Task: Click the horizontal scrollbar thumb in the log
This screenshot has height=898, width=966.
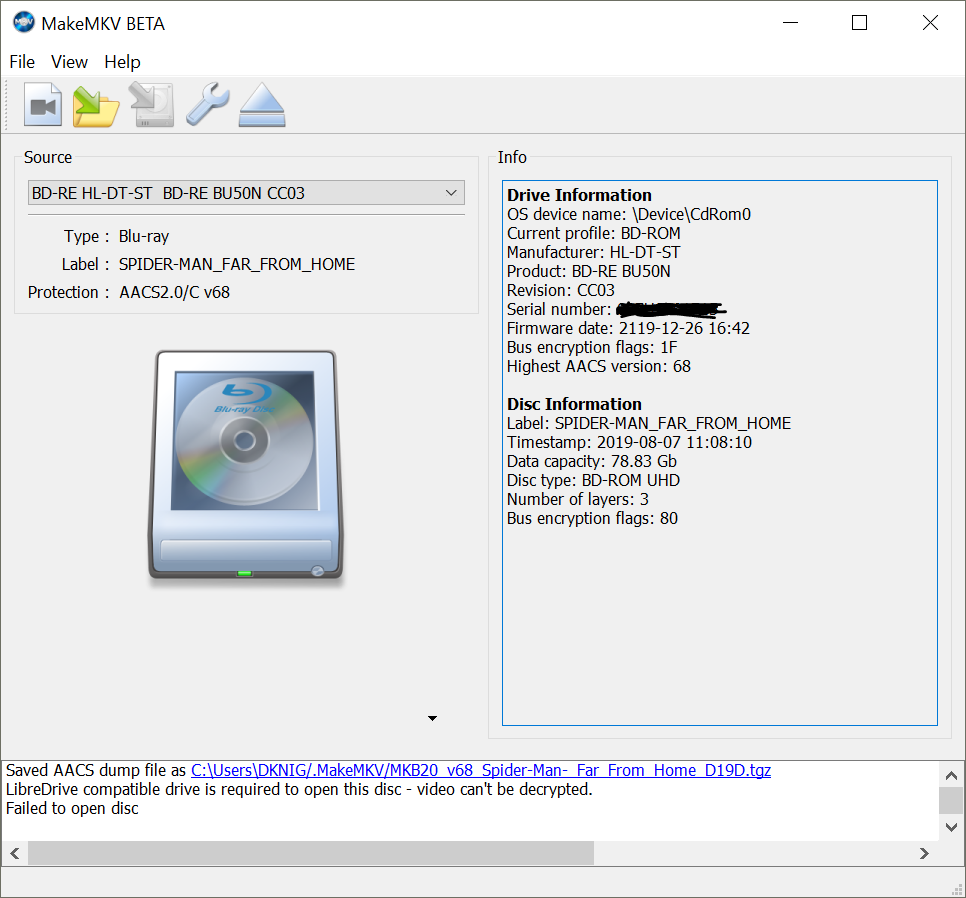Action: (311, 853)
